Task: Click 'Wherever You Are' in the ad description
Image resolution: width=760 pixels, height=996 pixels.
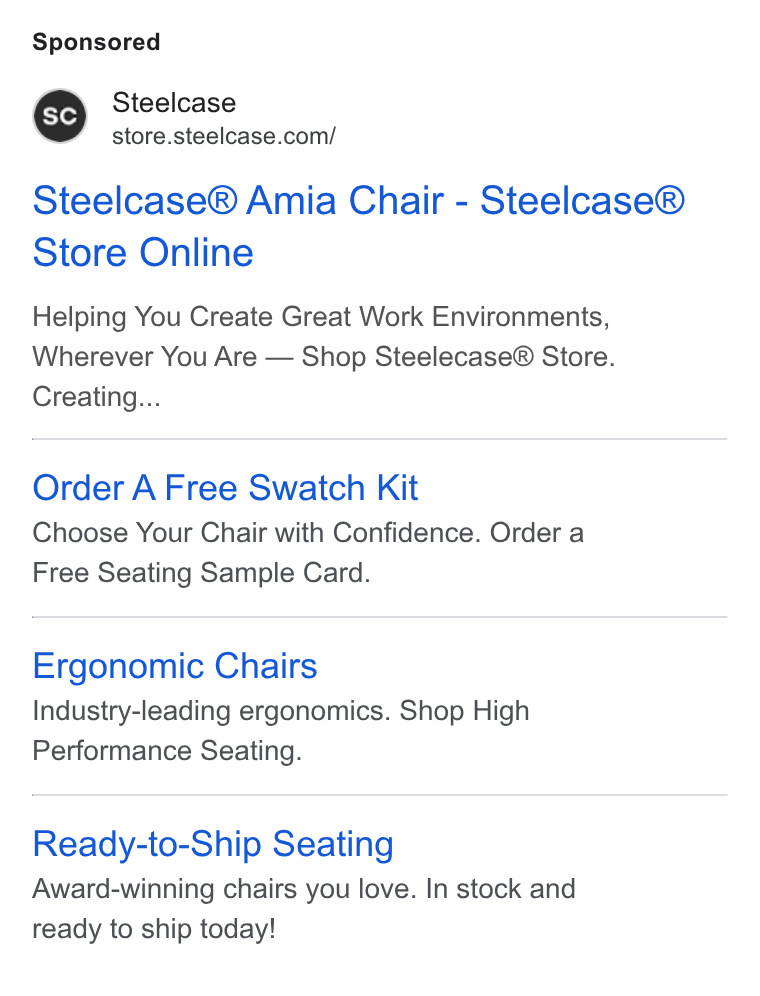Action: 145,356
